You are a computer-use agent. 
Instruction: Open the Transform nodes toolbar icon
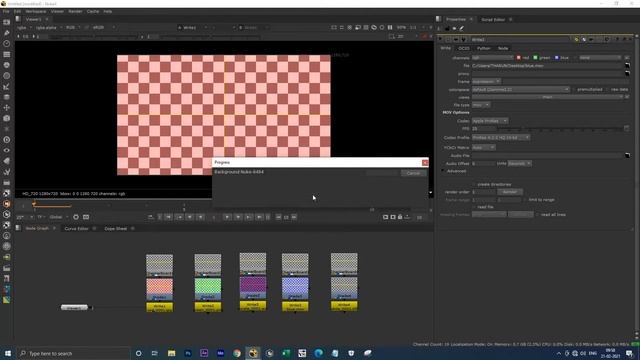coord(7,108)
